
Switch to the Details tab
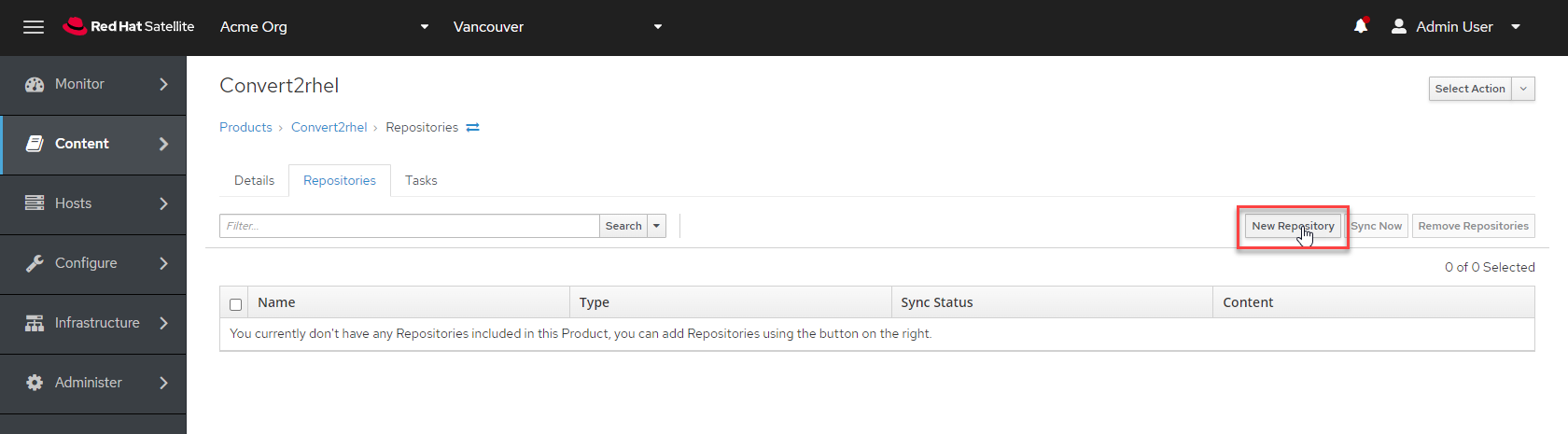[254, 180]
